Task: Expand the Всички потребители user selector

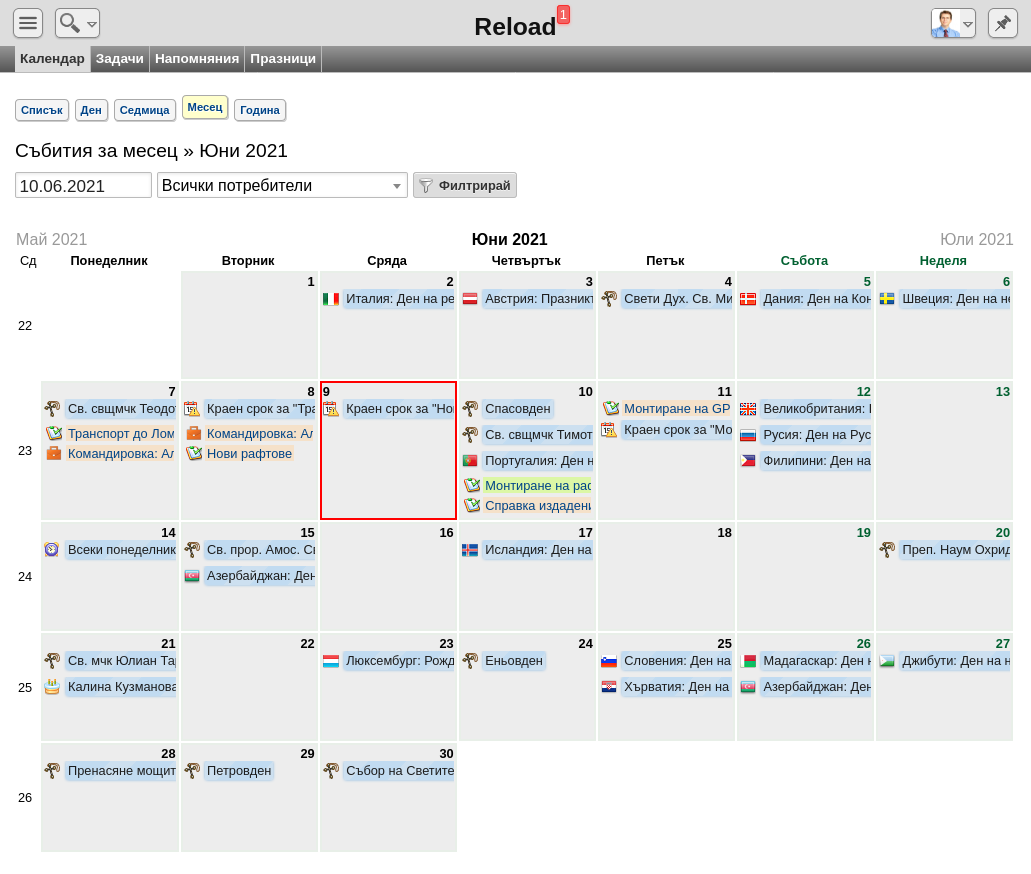Action: (x=282, y=185)
